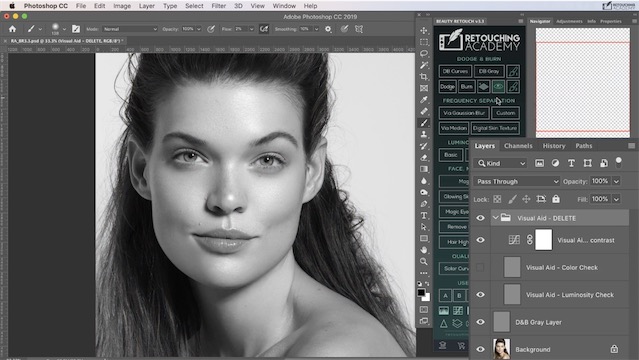The height and width of the screenshot is (360, 639).
Task: Hide the Background layer
Action: 480,349
